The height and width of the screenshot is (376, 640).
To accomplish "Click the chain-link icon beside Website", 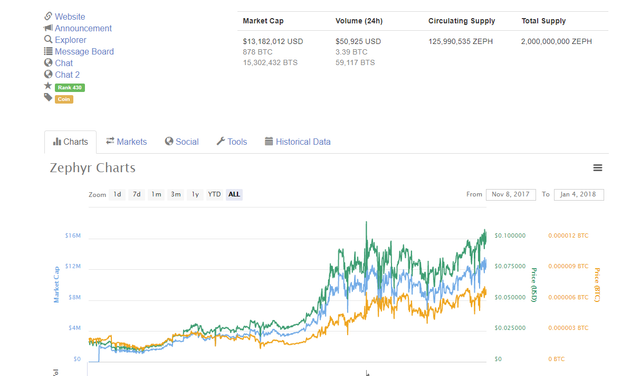I will click(48, 16).
